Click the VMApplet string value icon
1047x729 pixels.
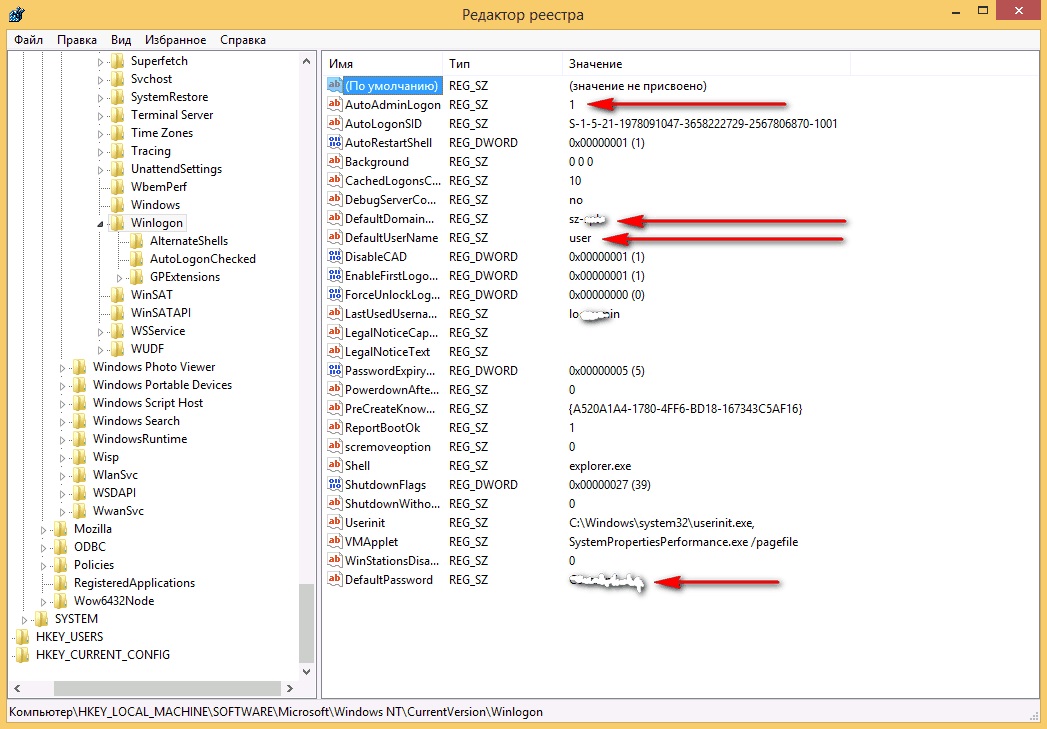335,541
